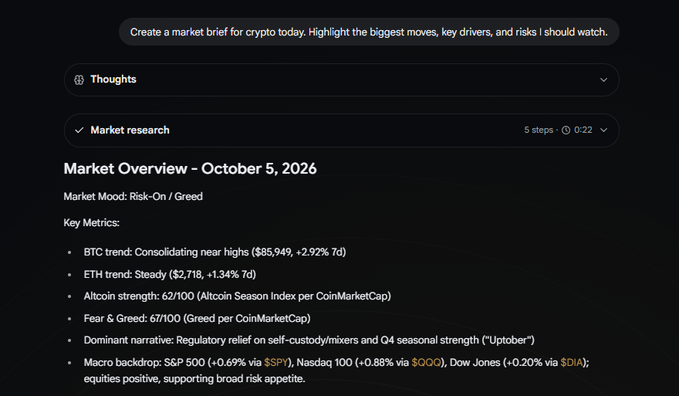Click 'Market Mood: Risk-On / Greed' line
Screen dimensions: 679x396
pos(133,196)
